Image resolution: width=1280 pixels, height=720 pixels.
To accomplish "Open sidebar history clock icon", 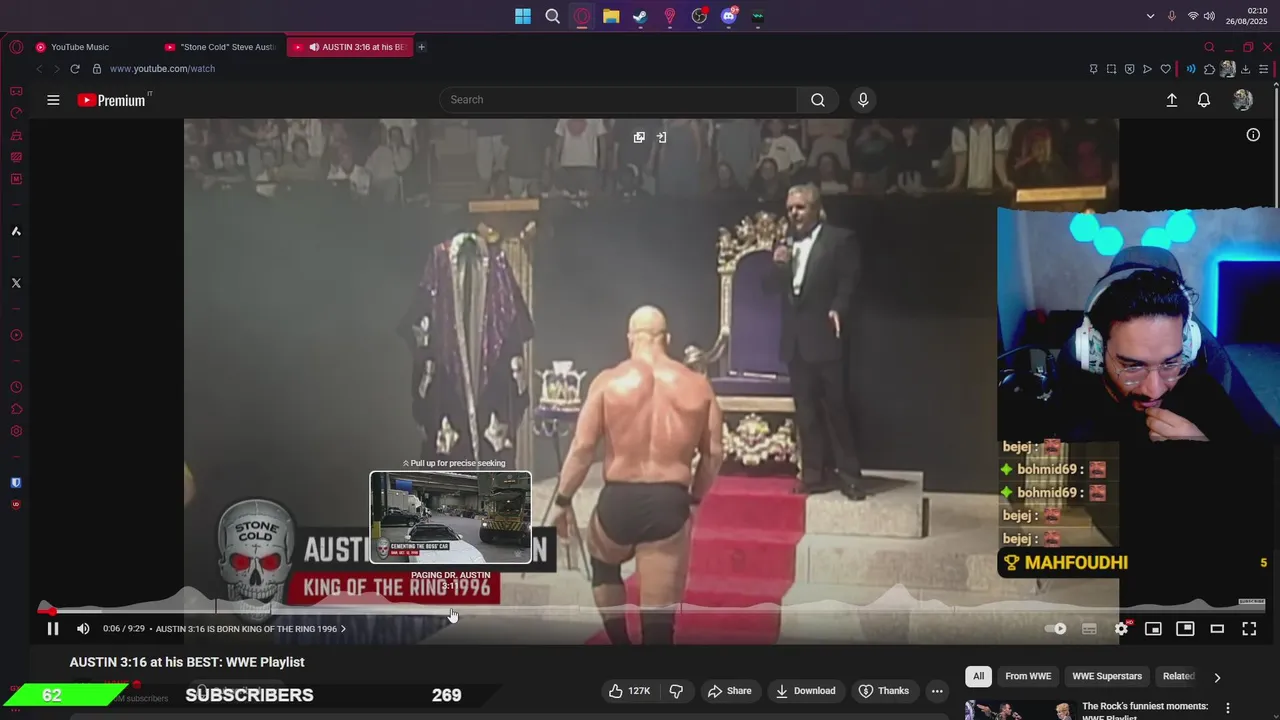I will 16,387.
